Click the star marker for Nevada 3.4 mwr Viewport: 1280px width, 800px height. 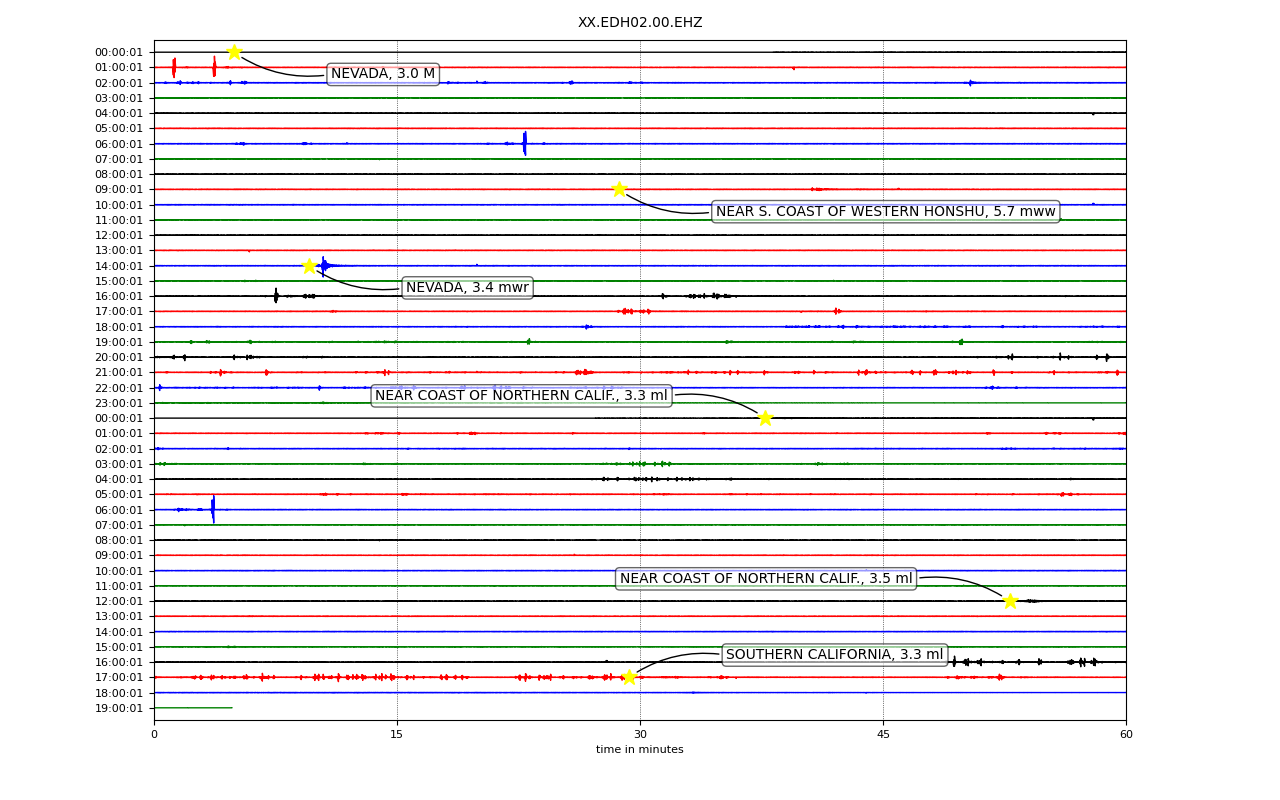309,266
